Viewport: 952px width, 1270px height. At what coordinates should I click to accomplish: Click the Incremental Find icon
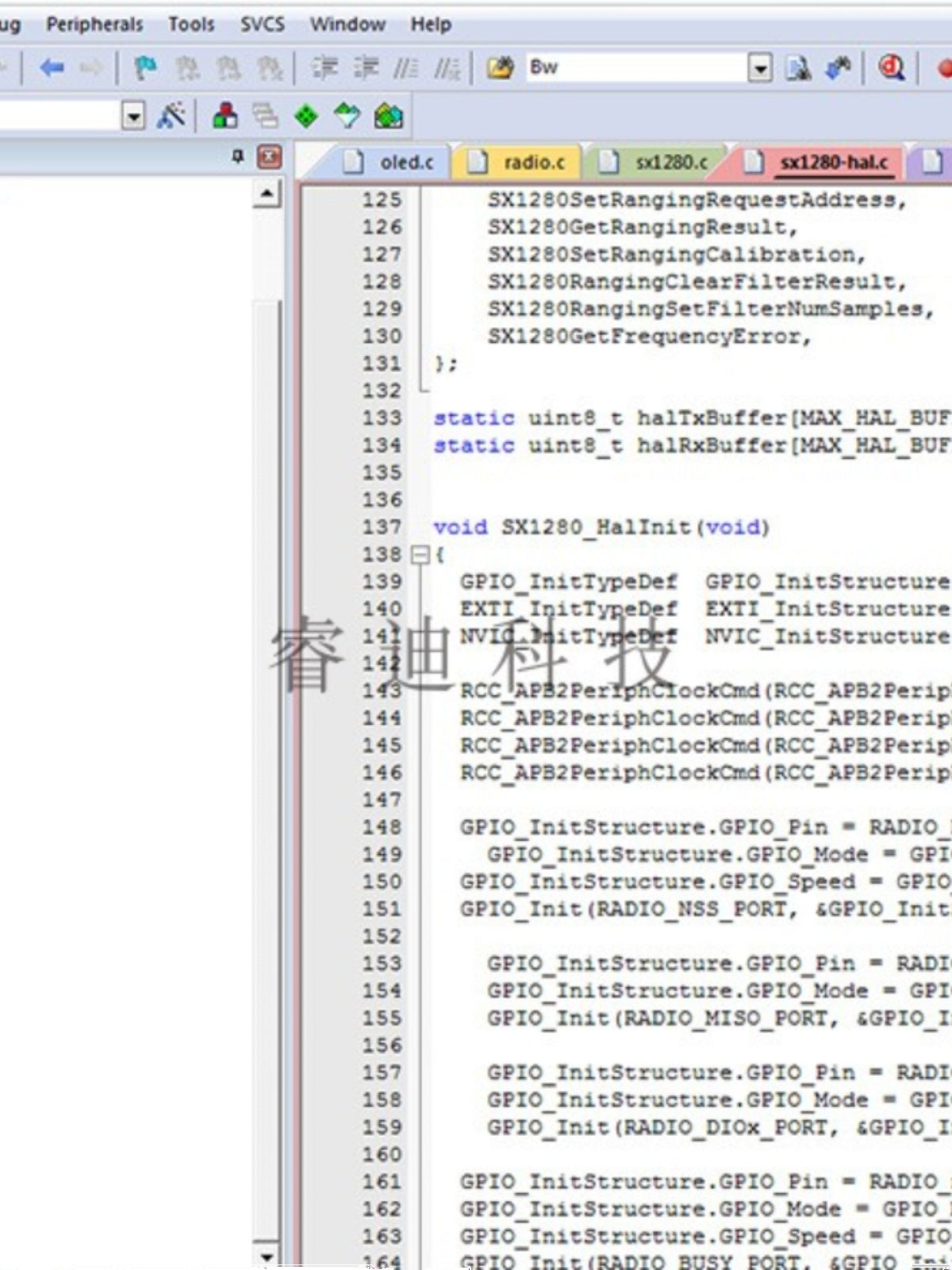[839, 68]
